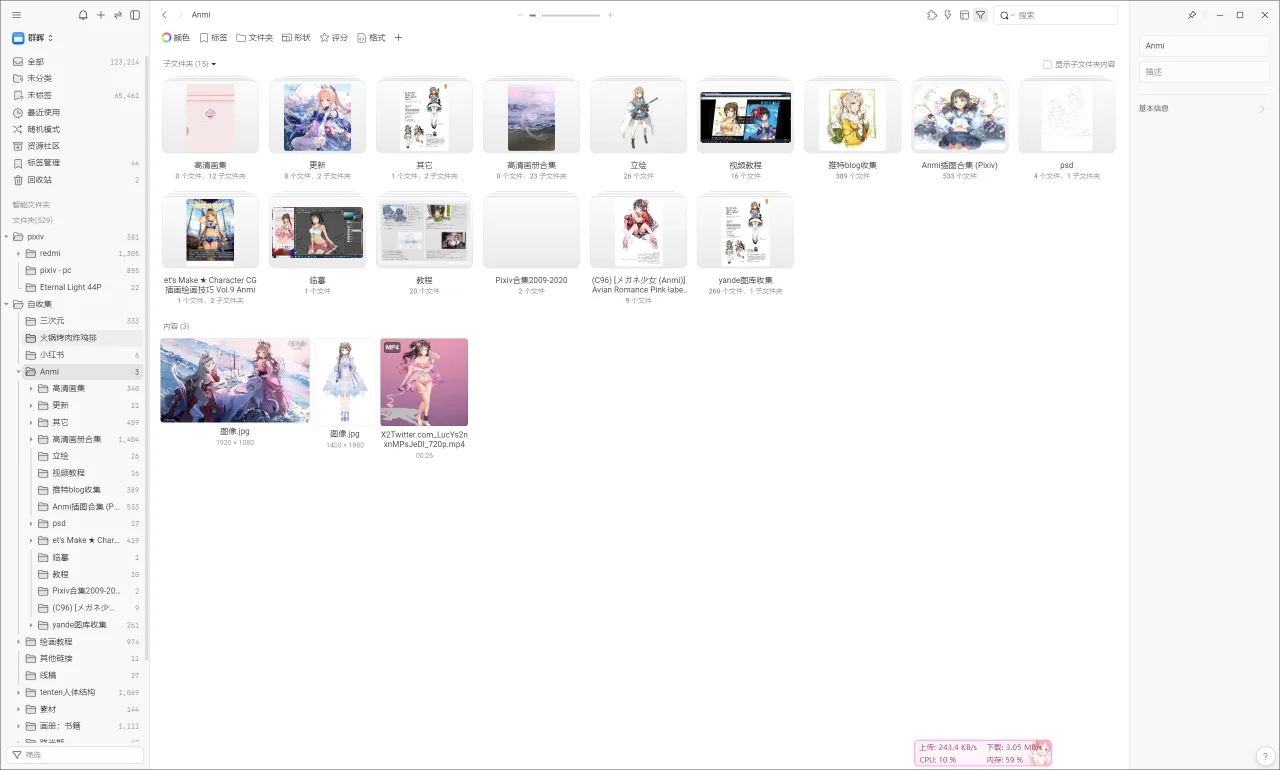Click the plus icon beside the bell
The image size is (1280, 770).
pos(101,15)
